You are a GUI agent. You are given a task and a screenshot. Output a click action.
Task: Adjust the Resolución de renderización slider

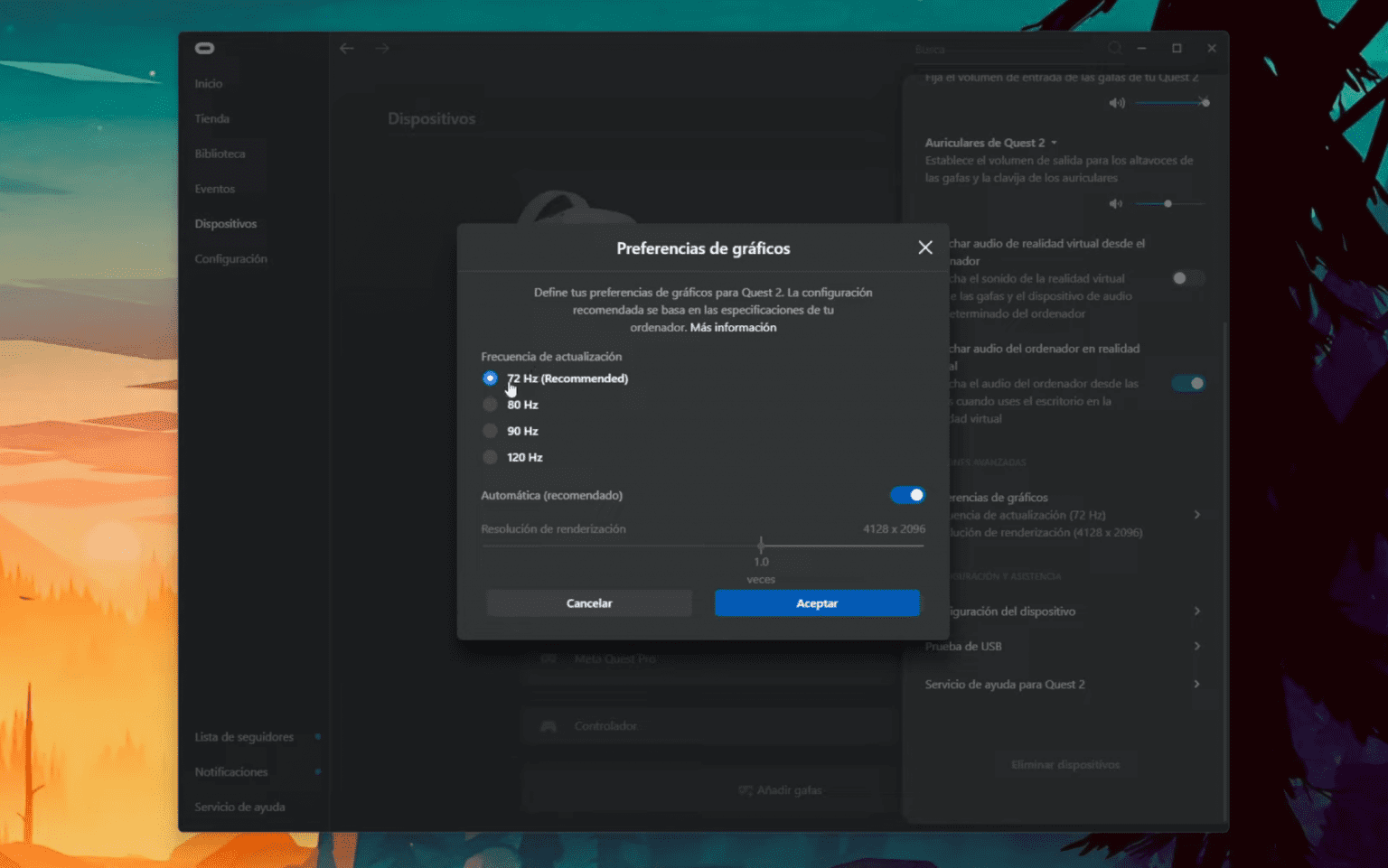[761, 545]
